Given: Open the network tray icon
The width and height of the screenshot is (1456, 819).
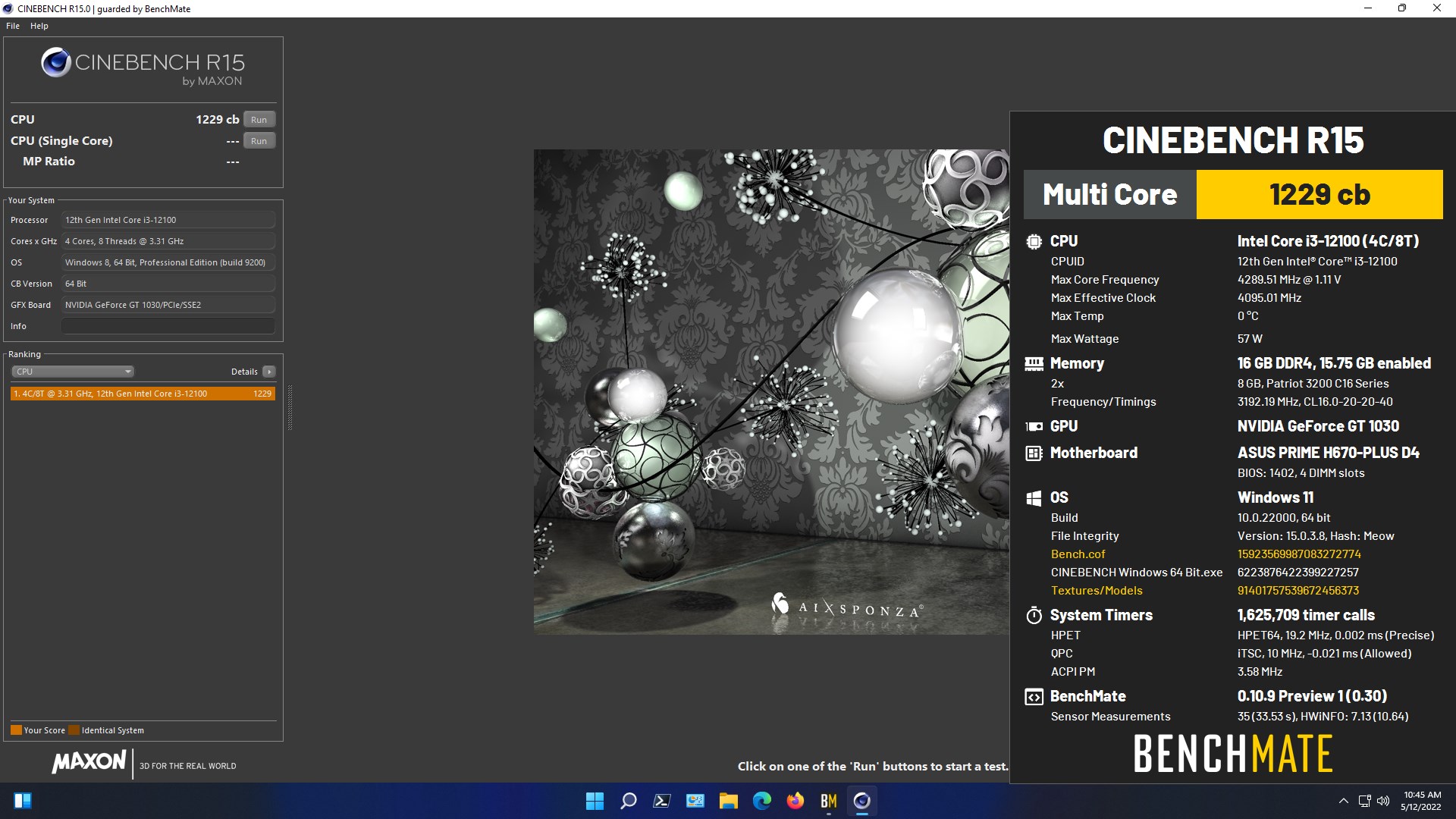Looking at the screenshot, I should [x=1364, y=801].
